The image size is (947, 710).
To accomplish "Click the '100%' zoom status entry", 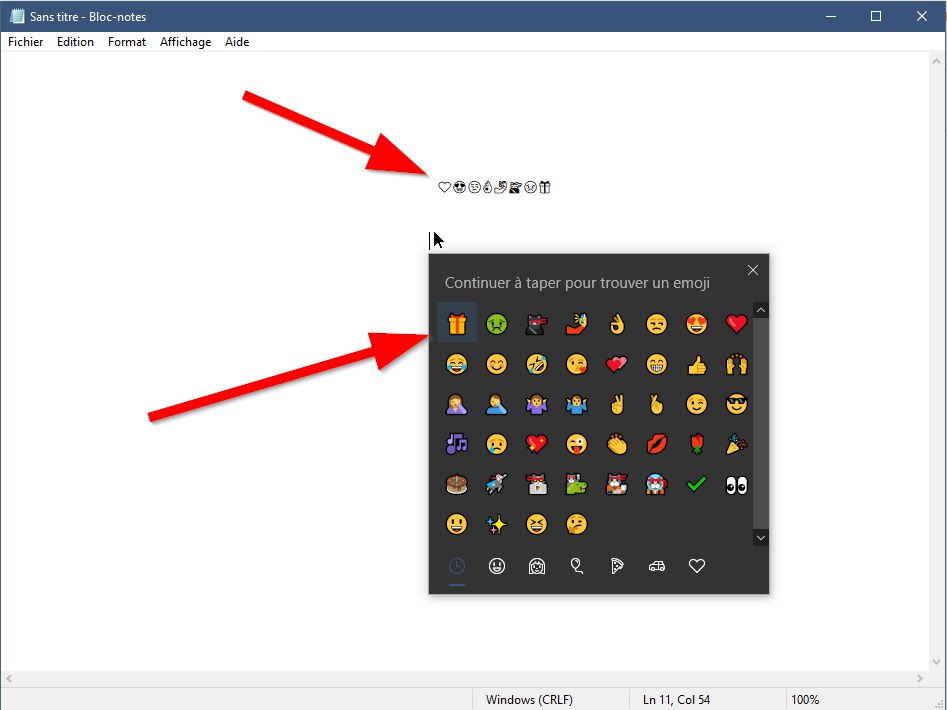I will 805,700.
